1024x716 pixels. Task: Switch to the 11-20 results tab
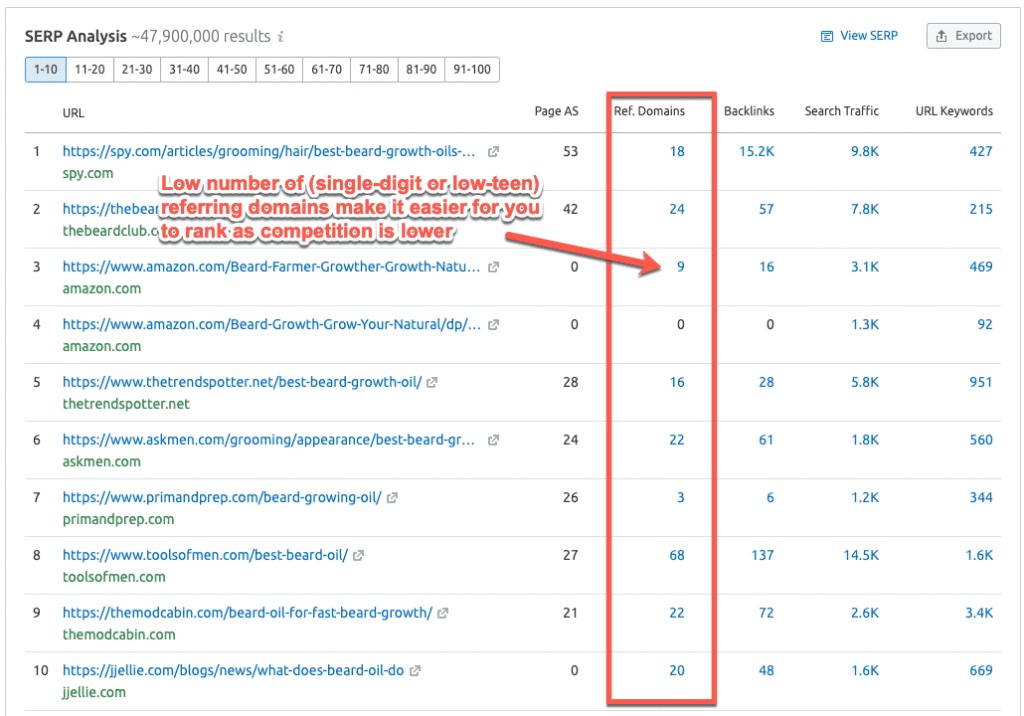tap(90, 70)
